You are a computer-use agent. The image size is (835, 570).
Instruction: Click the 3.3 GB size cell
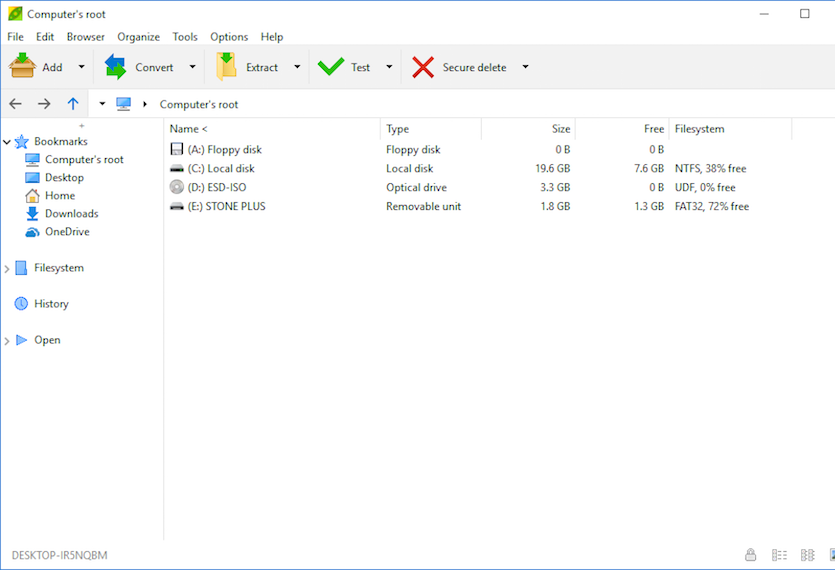[555, 188]
